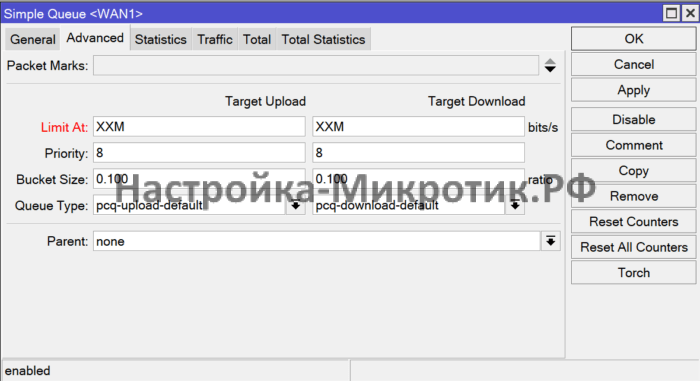Click Reset All Counters button
Screen dimensions: 700x381
633,247
